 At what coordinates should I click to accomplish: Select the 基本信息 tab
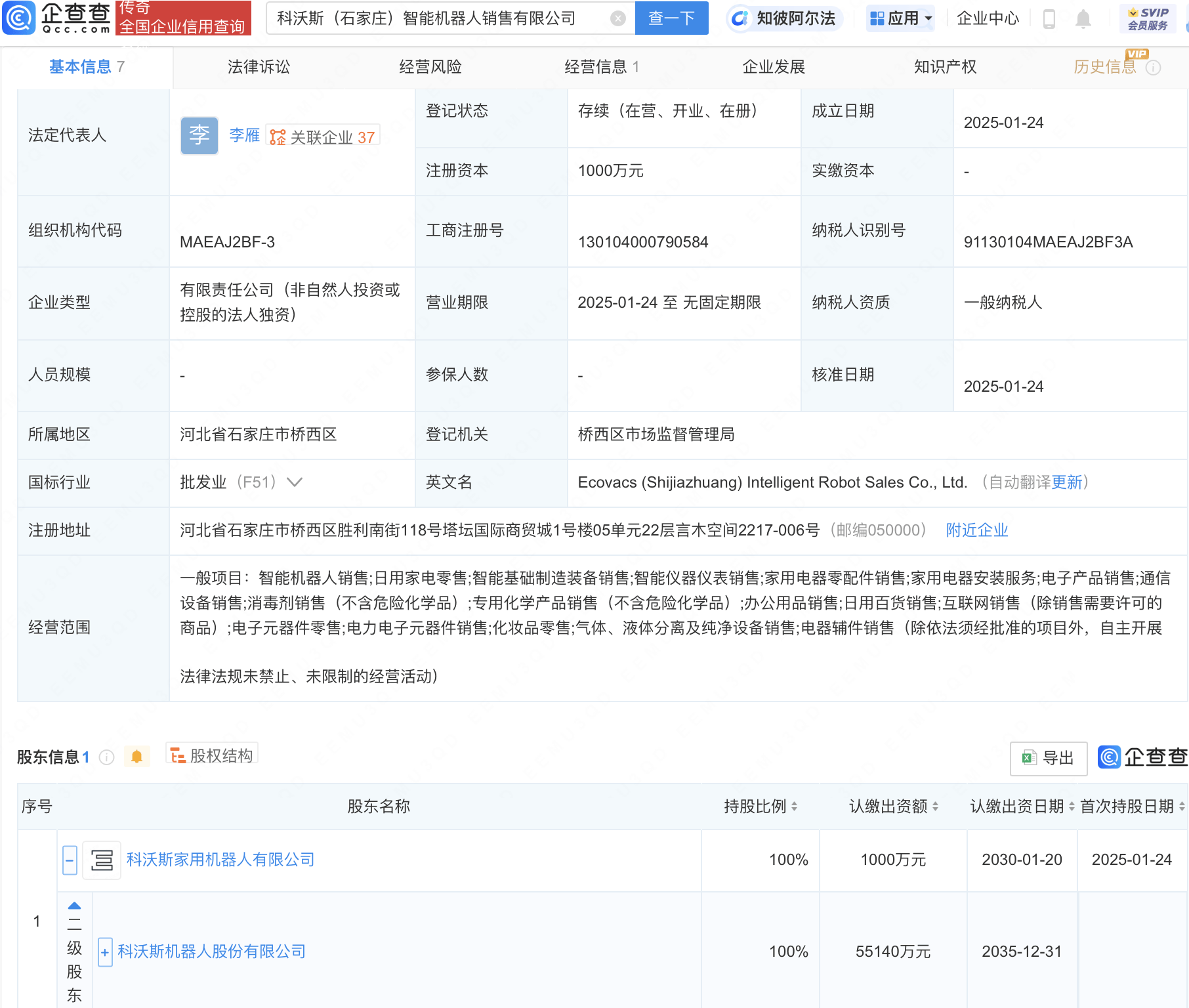point(87,67)
